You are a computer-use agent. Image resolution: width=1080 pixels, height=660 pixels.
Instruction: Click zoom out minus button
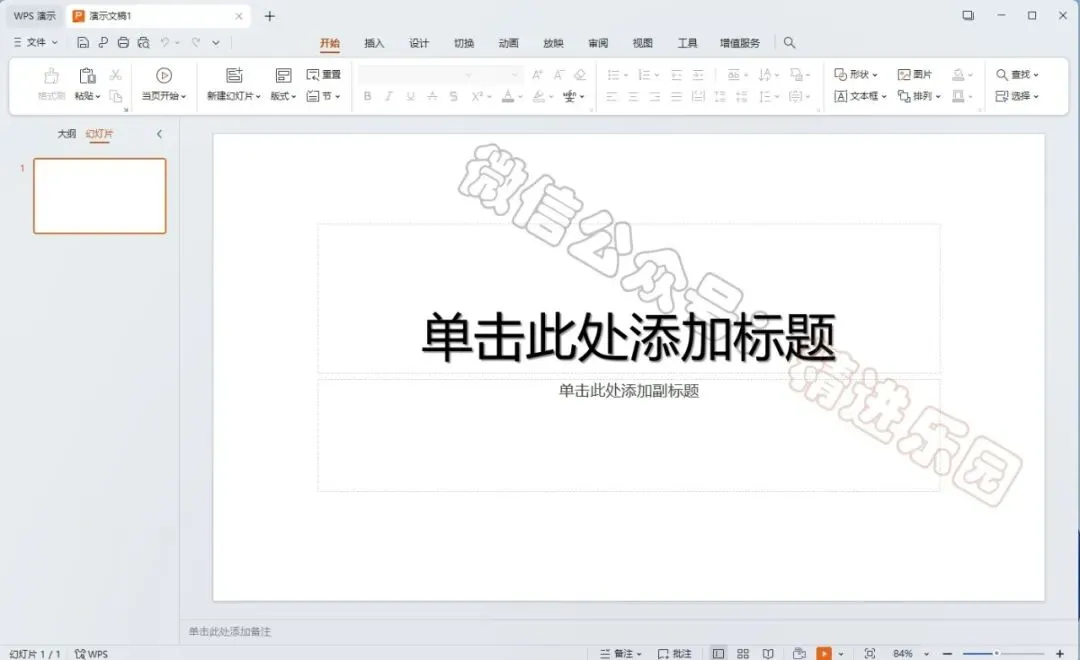click(x=948, y=654)
